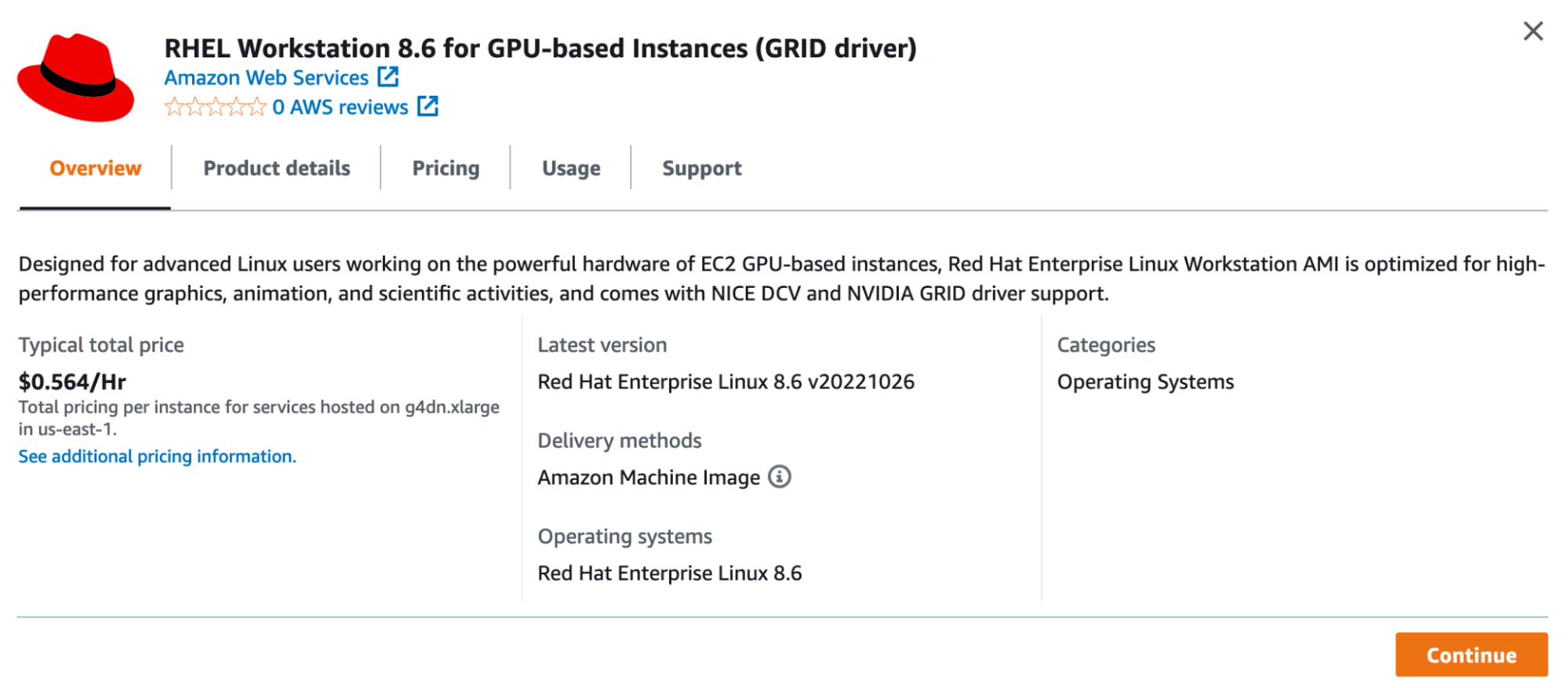
Task: Switch to the Support tab
Action: [701, 169]
